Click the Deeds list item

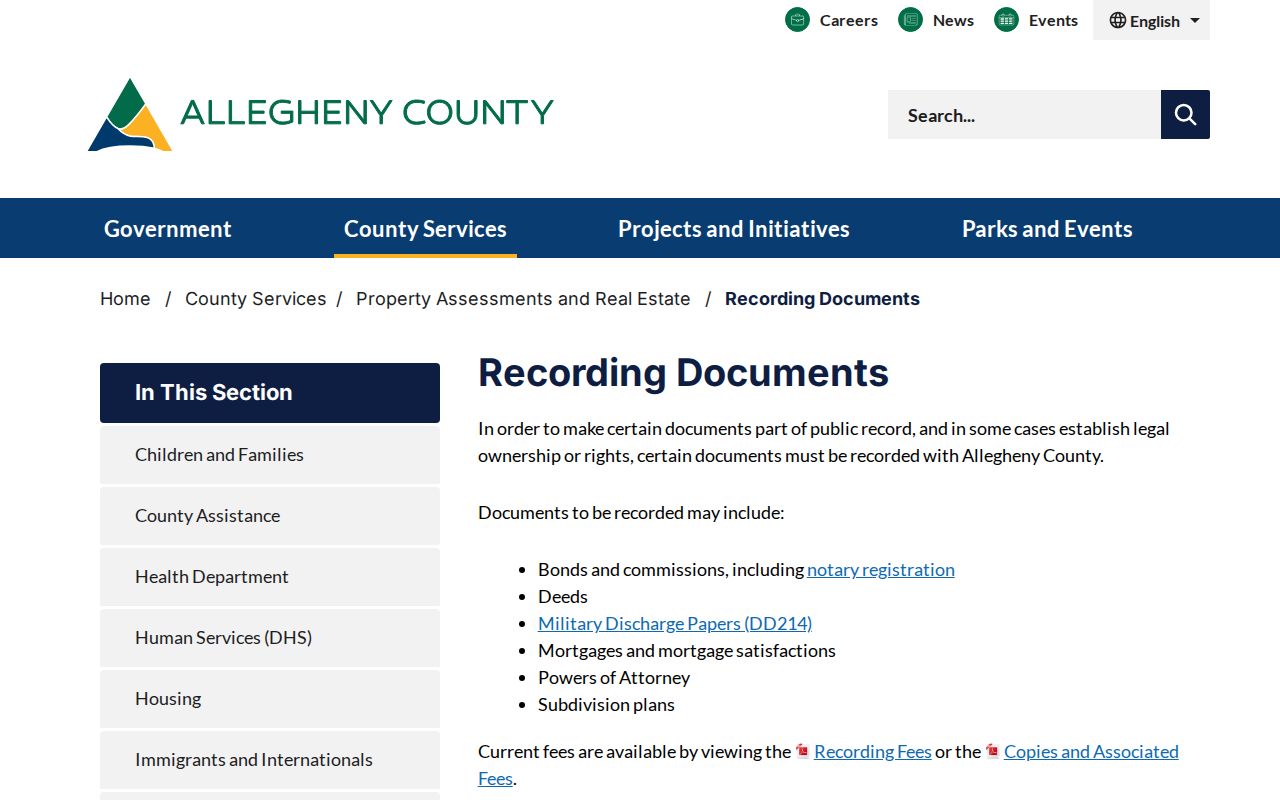point(563,596)
